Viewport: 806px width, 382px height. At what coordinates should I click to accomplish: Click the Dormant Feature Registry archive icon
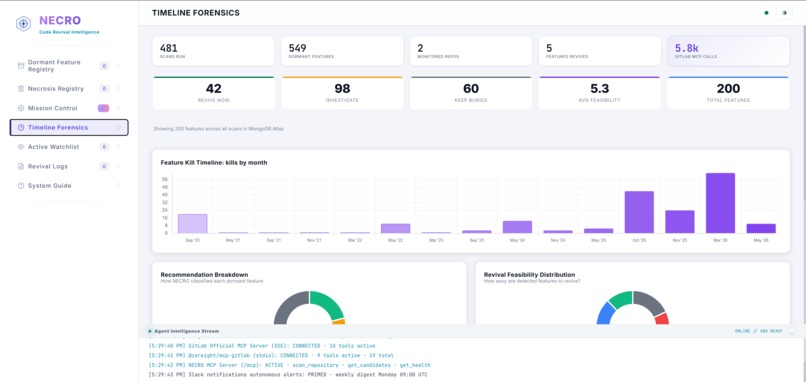(21, 66)
